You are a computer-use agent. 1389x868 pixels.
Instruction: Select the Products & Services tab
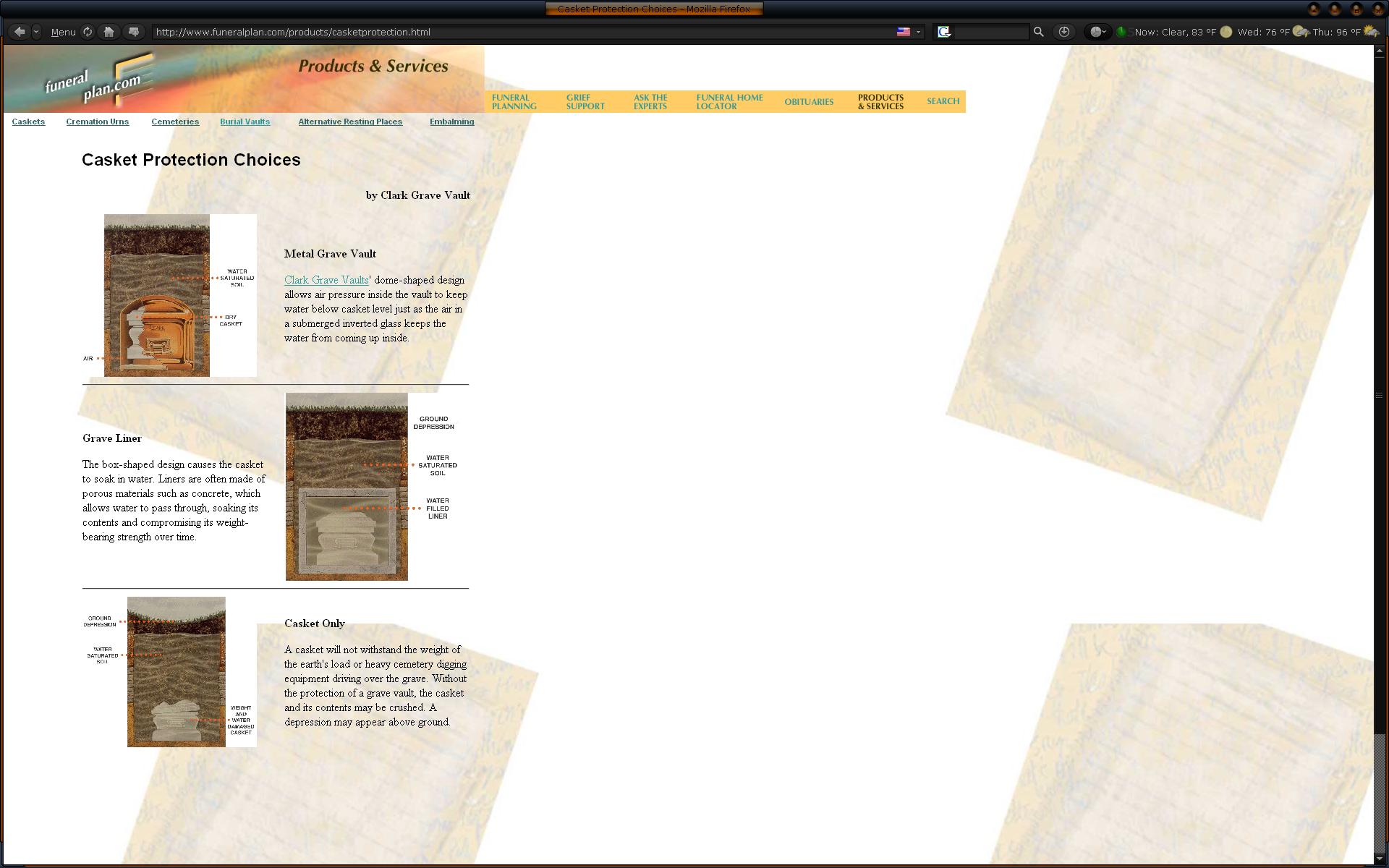click(880, 102)
